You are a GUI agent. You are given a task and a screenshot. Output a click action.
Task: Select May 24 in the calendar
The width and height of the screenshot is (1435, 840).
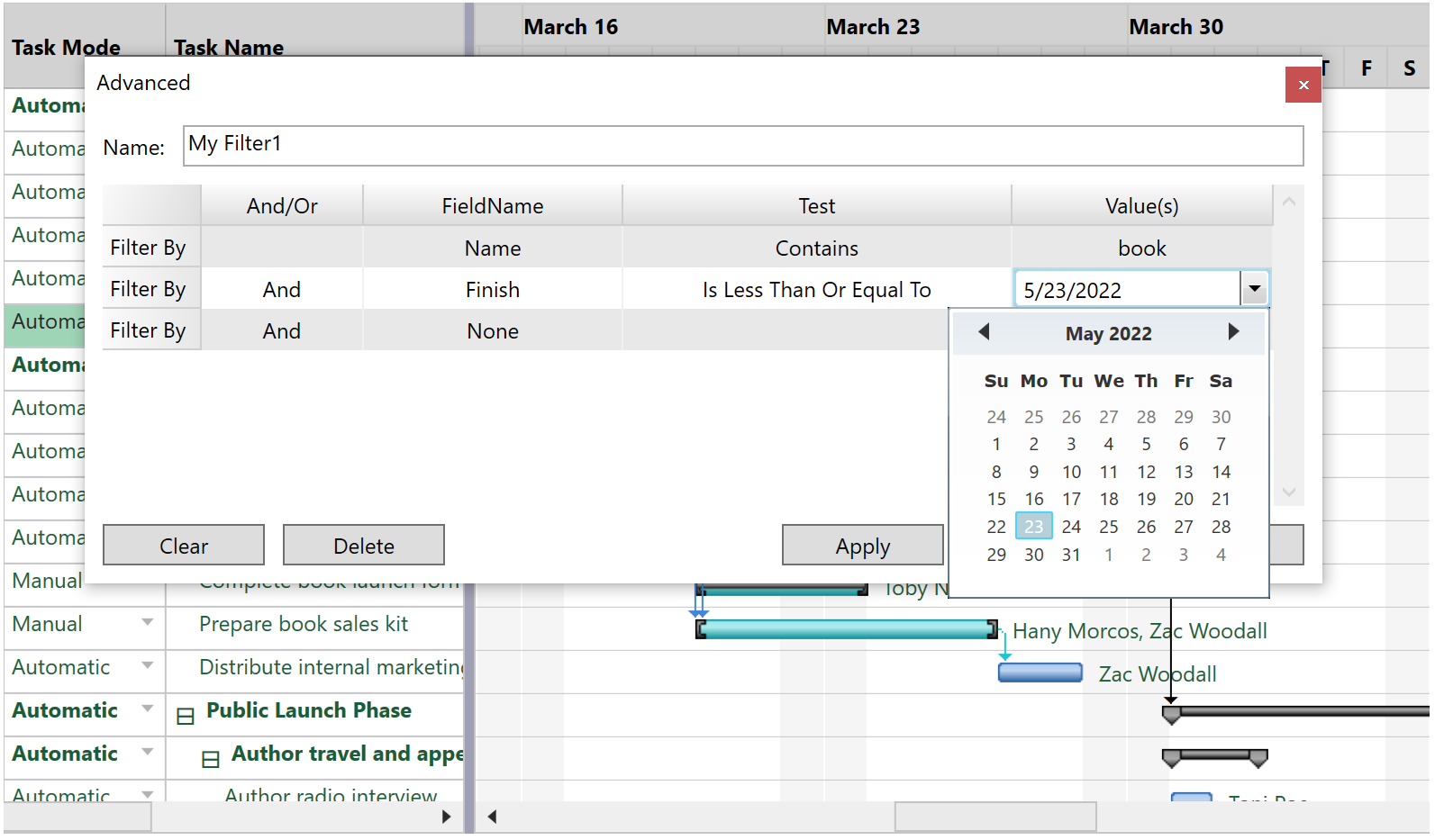click(1071, 527)
